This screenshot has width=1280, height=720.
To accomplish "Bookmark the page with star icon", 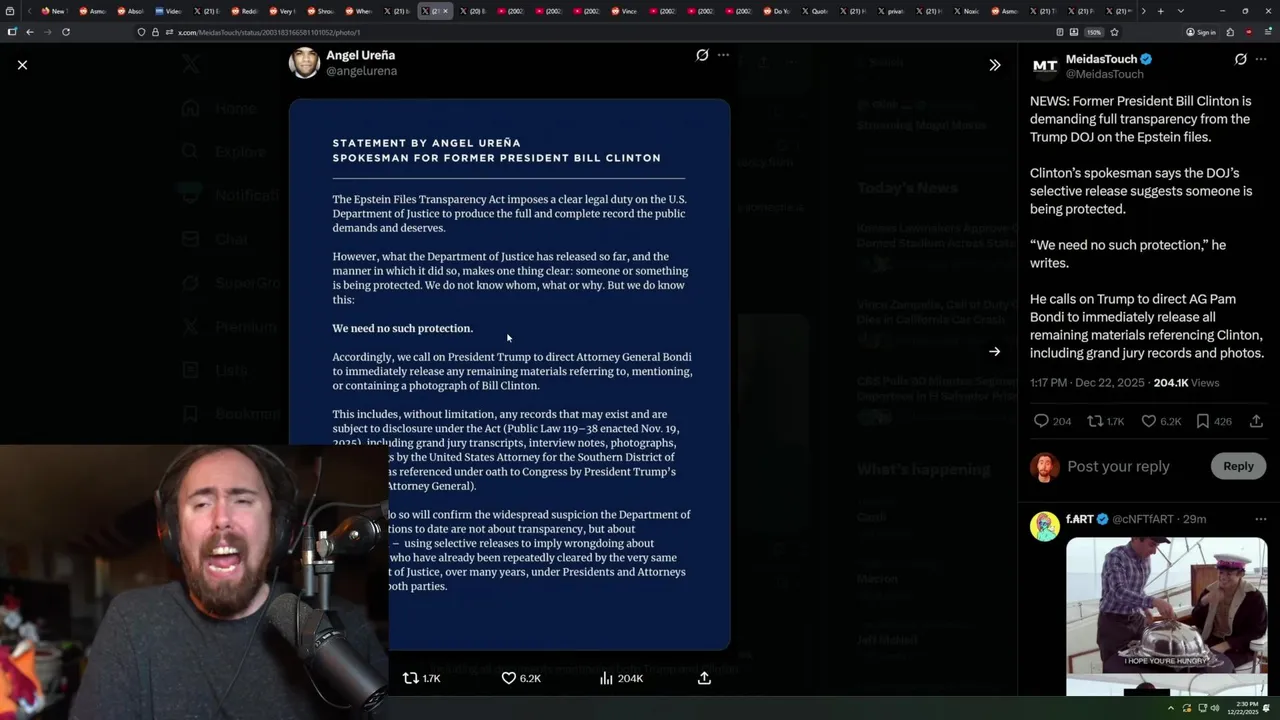I will point(1114,32).
